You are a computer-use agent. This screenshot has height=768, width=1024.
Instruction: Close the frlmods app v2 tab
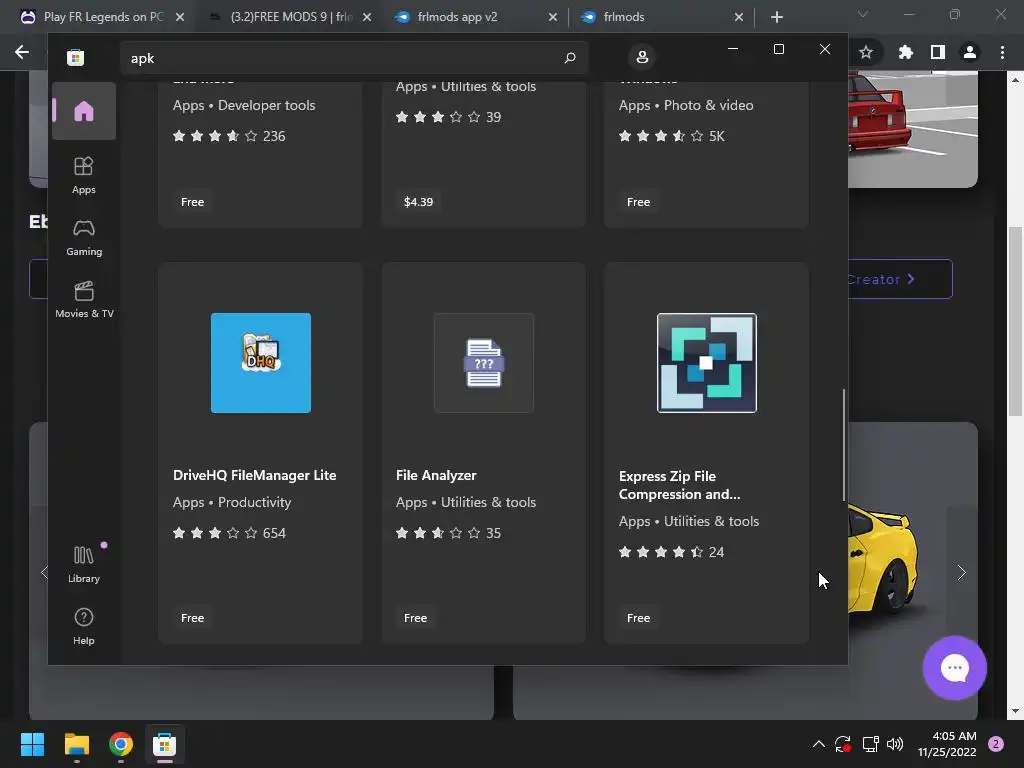(x=552, y=17)
